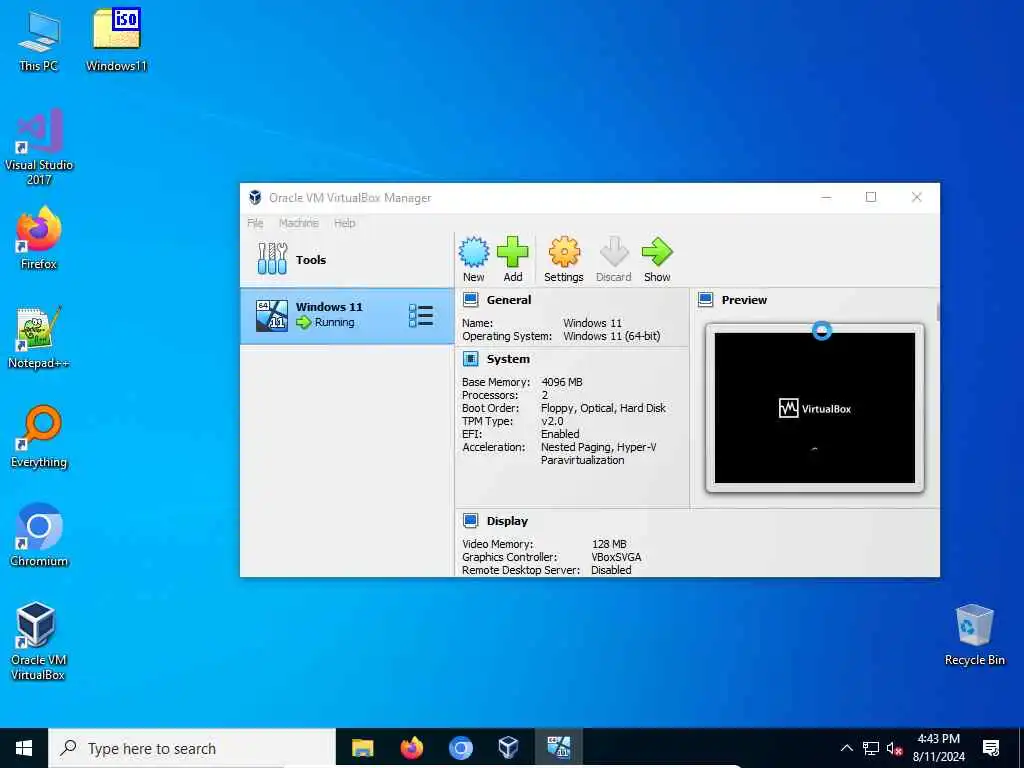This screenshot has height=768, width=1024.
Task: Click the New virtual machine toolbar icon
Action: pyautogui.click(x=473, y=253)
